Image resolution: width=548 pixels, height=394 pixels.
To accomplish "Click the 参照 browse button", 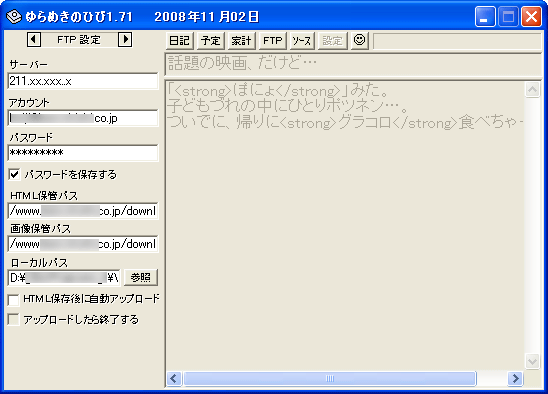I will click(141, 278).
